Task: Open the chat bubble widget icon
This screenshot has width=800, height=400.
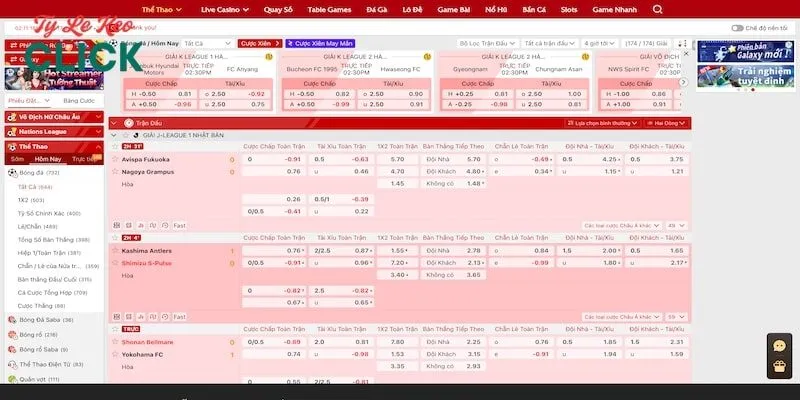Action: click(x=779, y=345)
